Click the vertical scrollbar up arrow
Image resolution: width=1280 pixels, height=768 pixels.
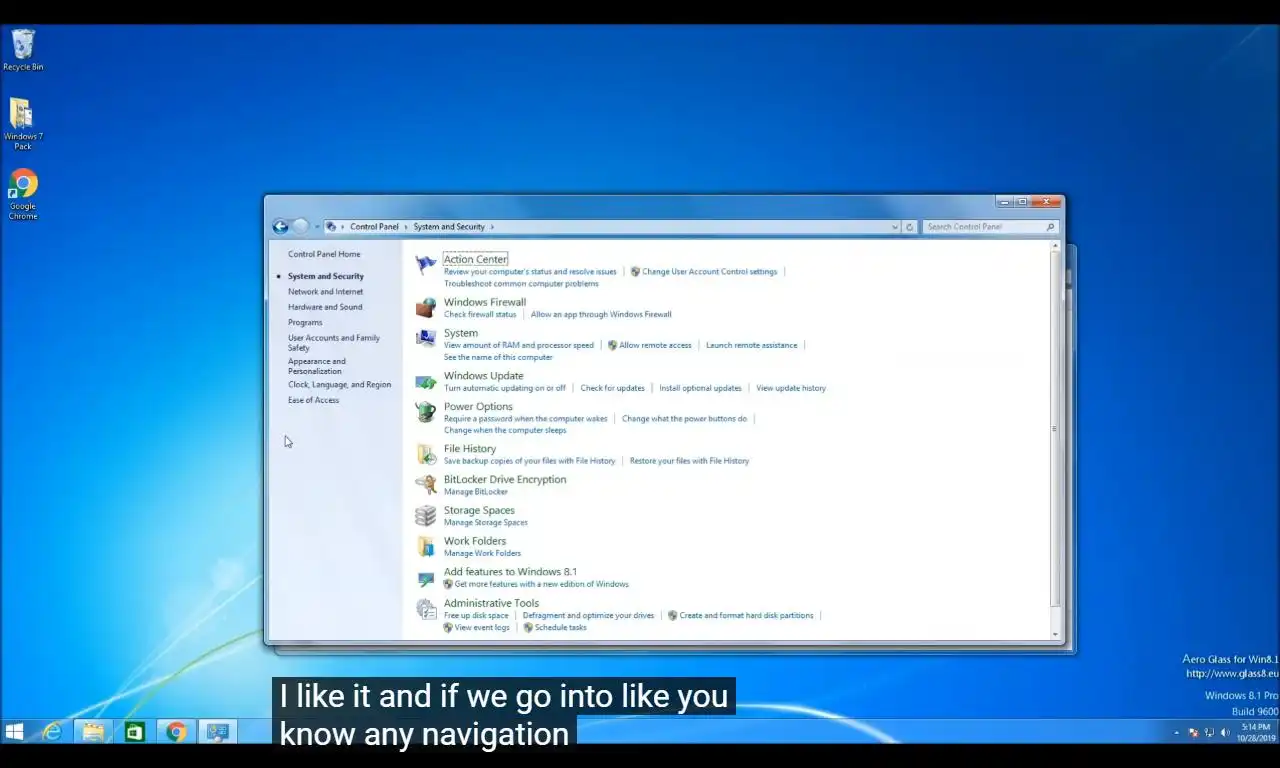pos(1055,246)
